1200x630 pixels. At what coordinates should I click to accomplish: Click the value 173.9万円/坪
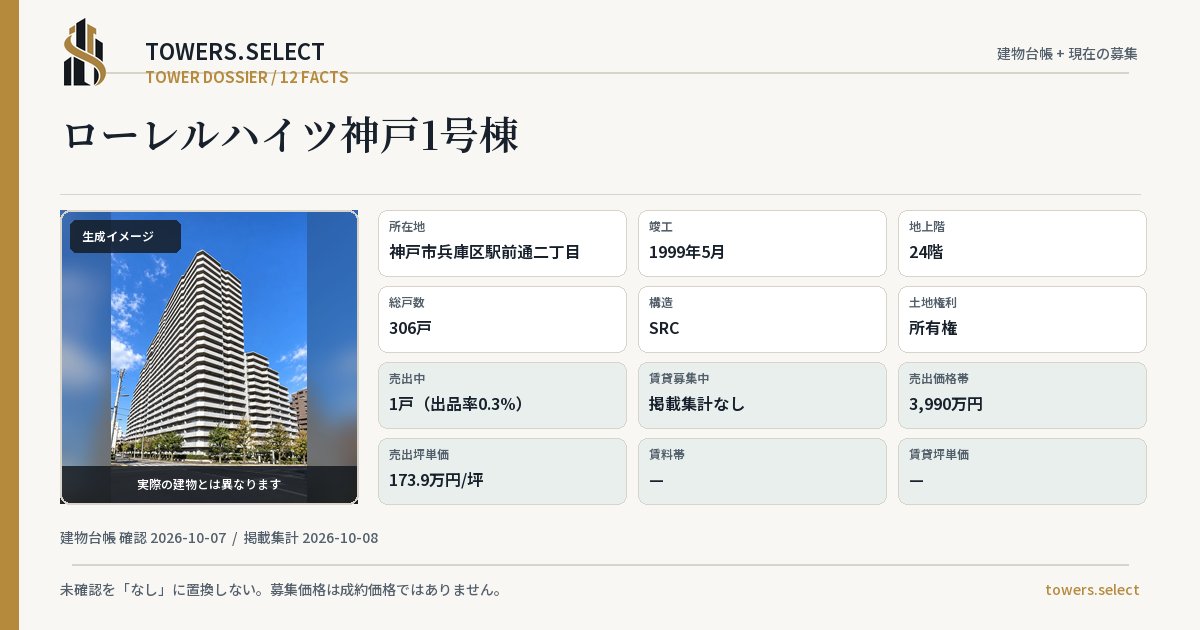click(436, 480)
